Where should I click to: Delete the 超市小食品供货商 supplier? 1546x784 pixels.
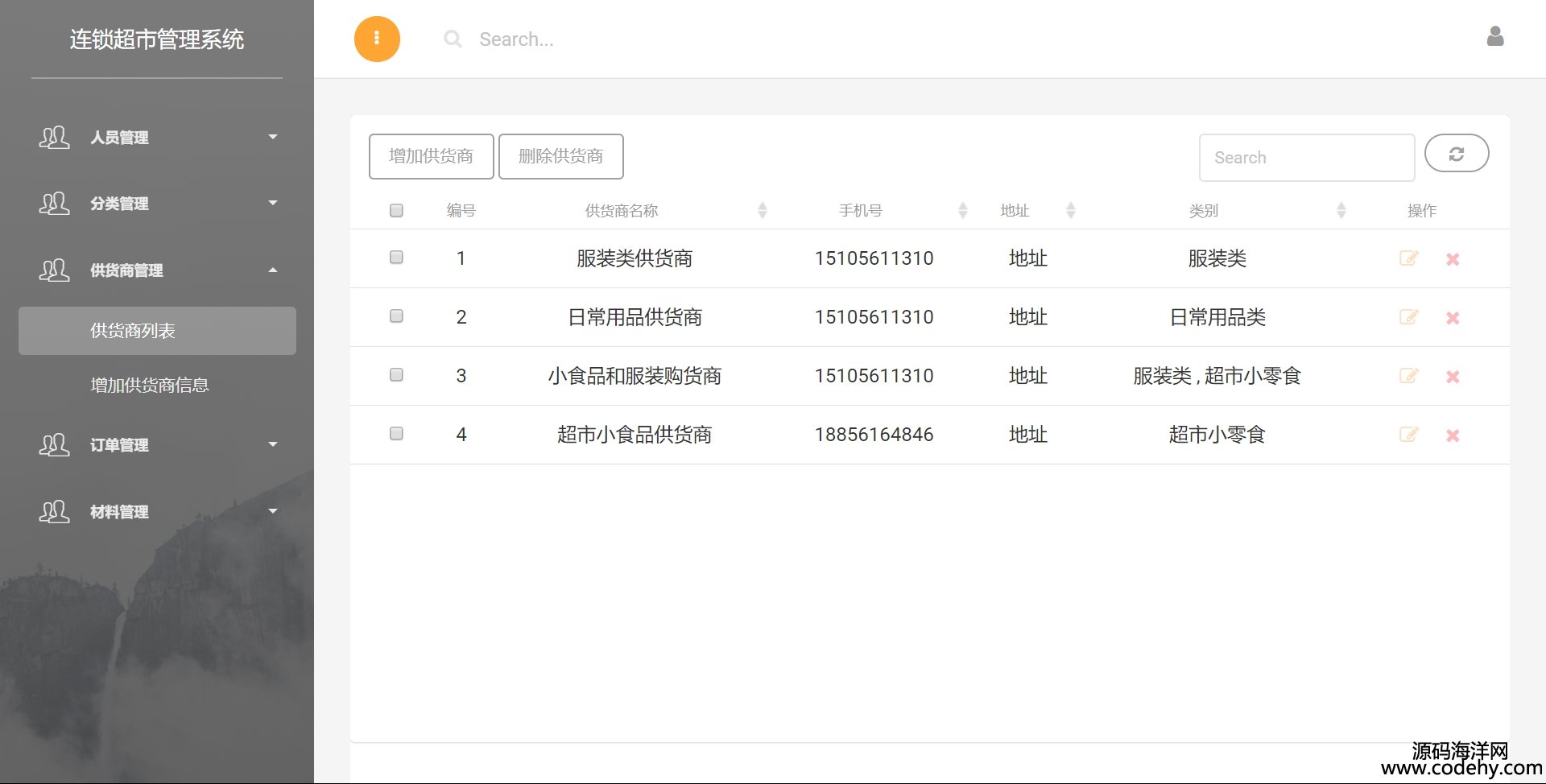(x=1453, y=435)
